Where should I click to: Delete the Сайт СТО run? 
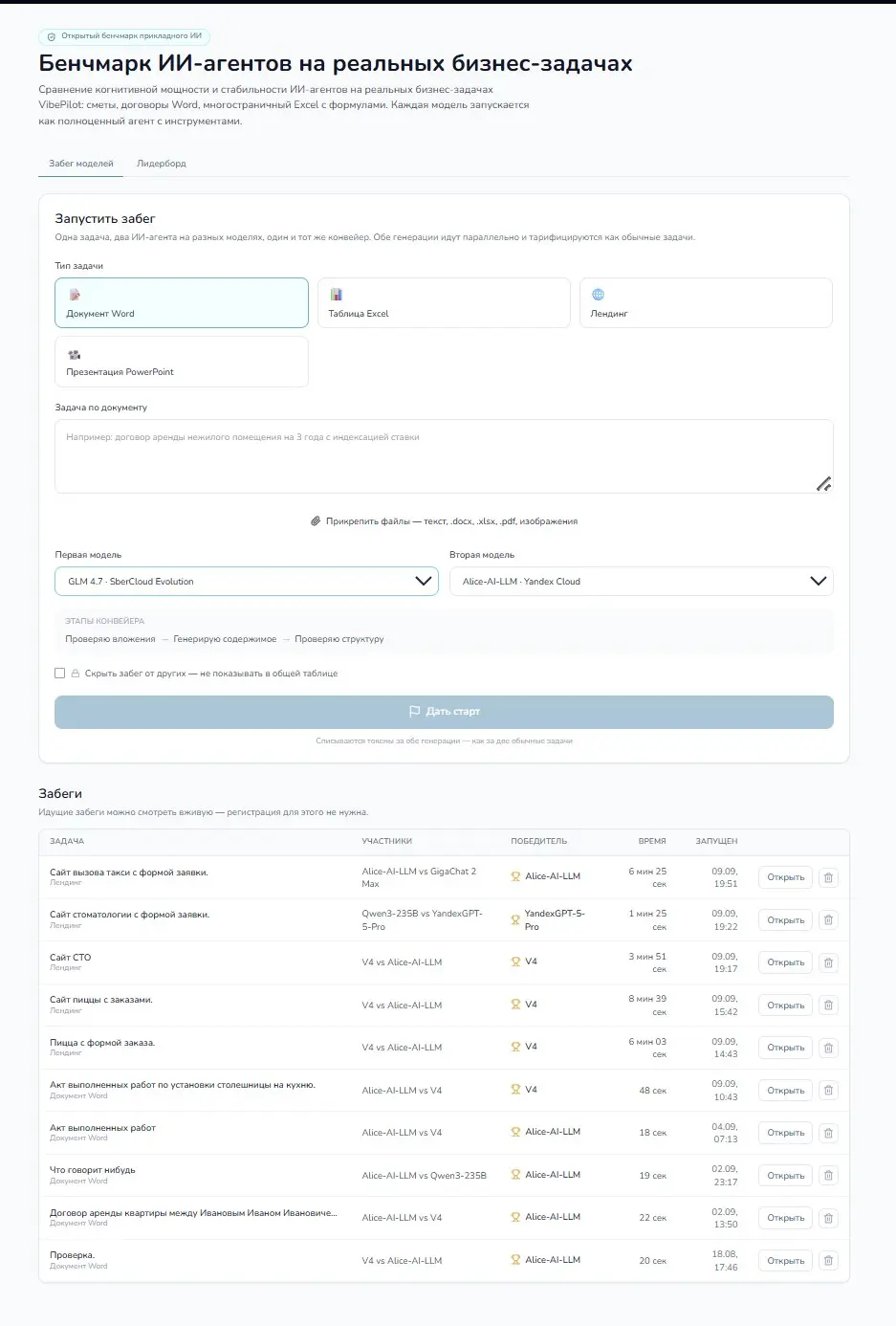coord(828,962)
